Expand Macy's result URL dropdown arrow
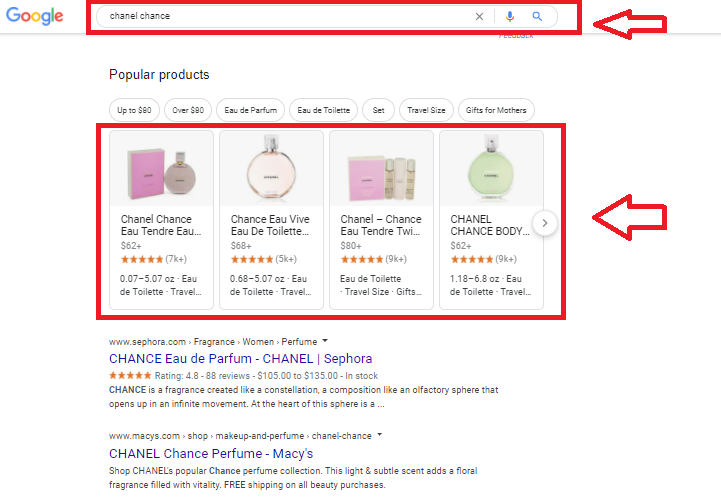Image resolution: width=721 pixels, height=498 pixels. pos(379,436)
